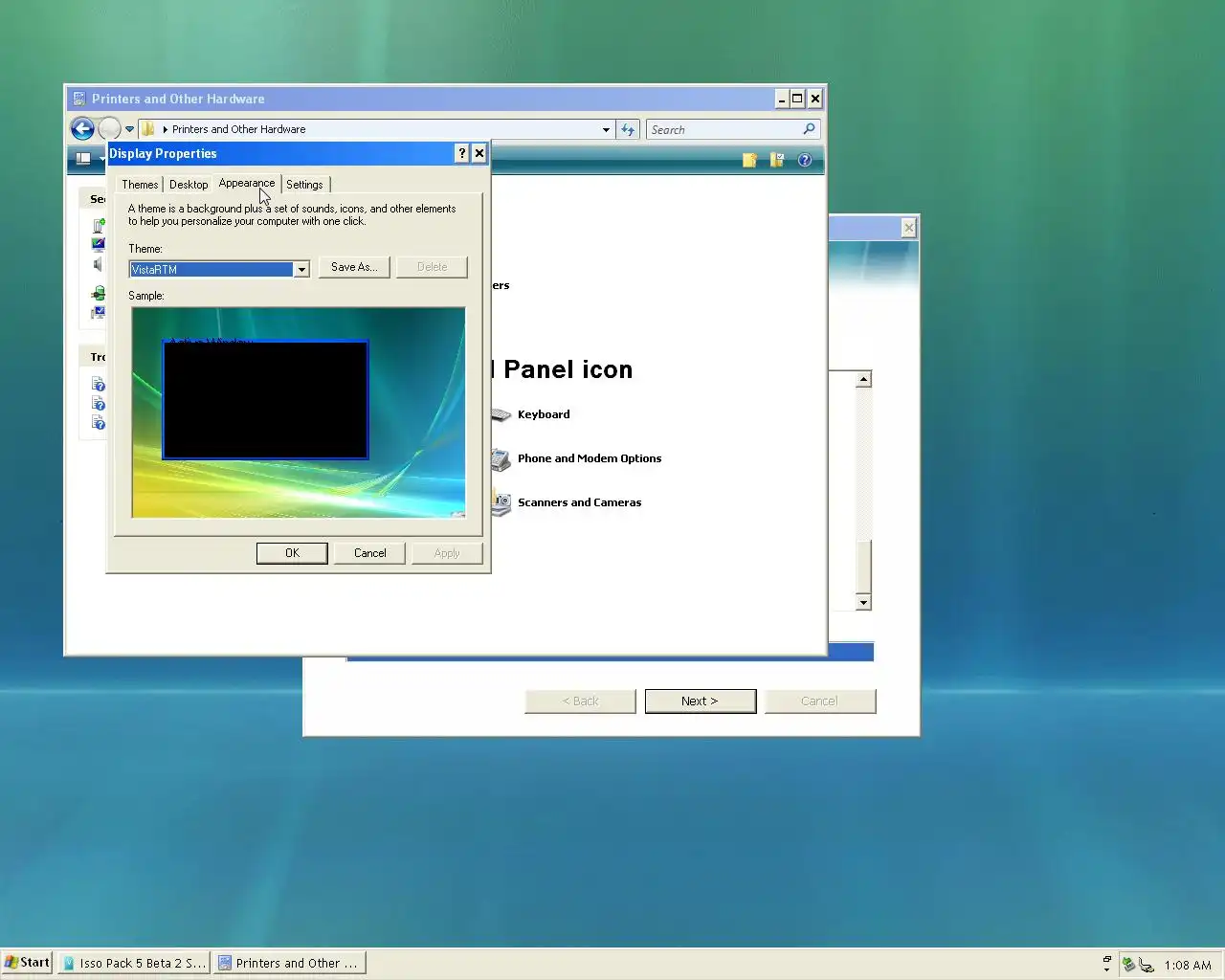Click the Start button
Image resolution: width=1225 pixels, height=980 pixels.
(27, 963)
